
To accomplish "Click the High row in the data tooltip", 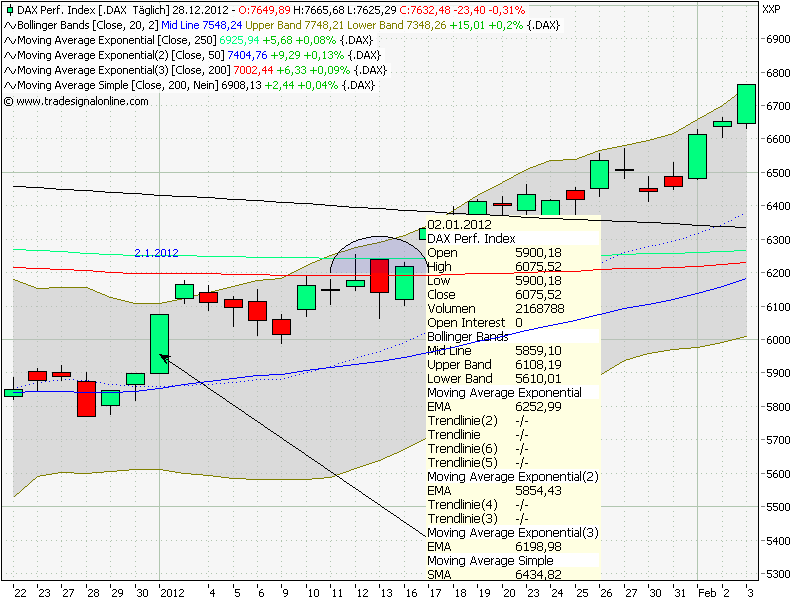I will pos(513,267).
